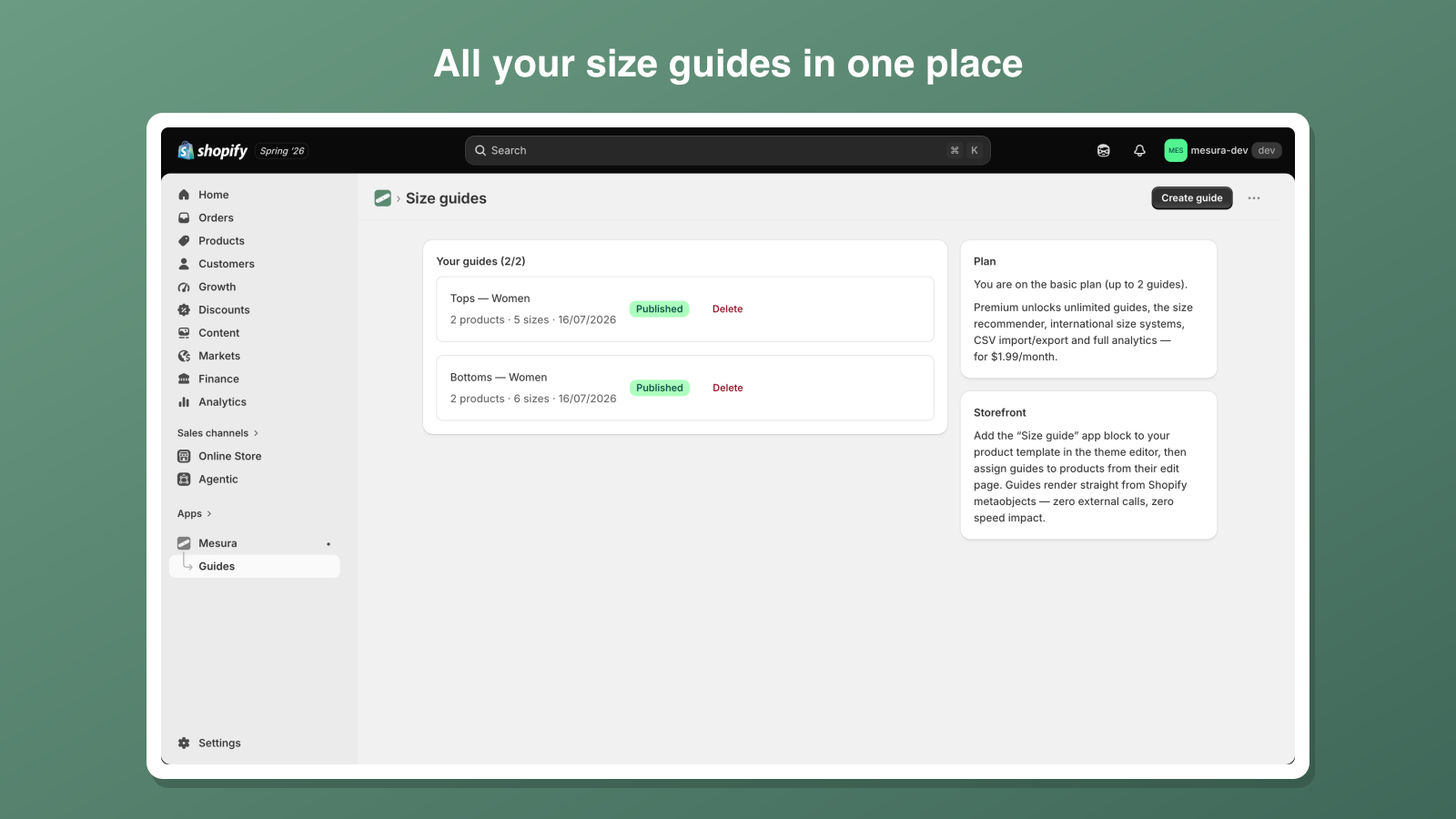Screen dimensions: 1456x819
Task: Click the Analytics bar chart icon
Action: (x=184, y=402)
